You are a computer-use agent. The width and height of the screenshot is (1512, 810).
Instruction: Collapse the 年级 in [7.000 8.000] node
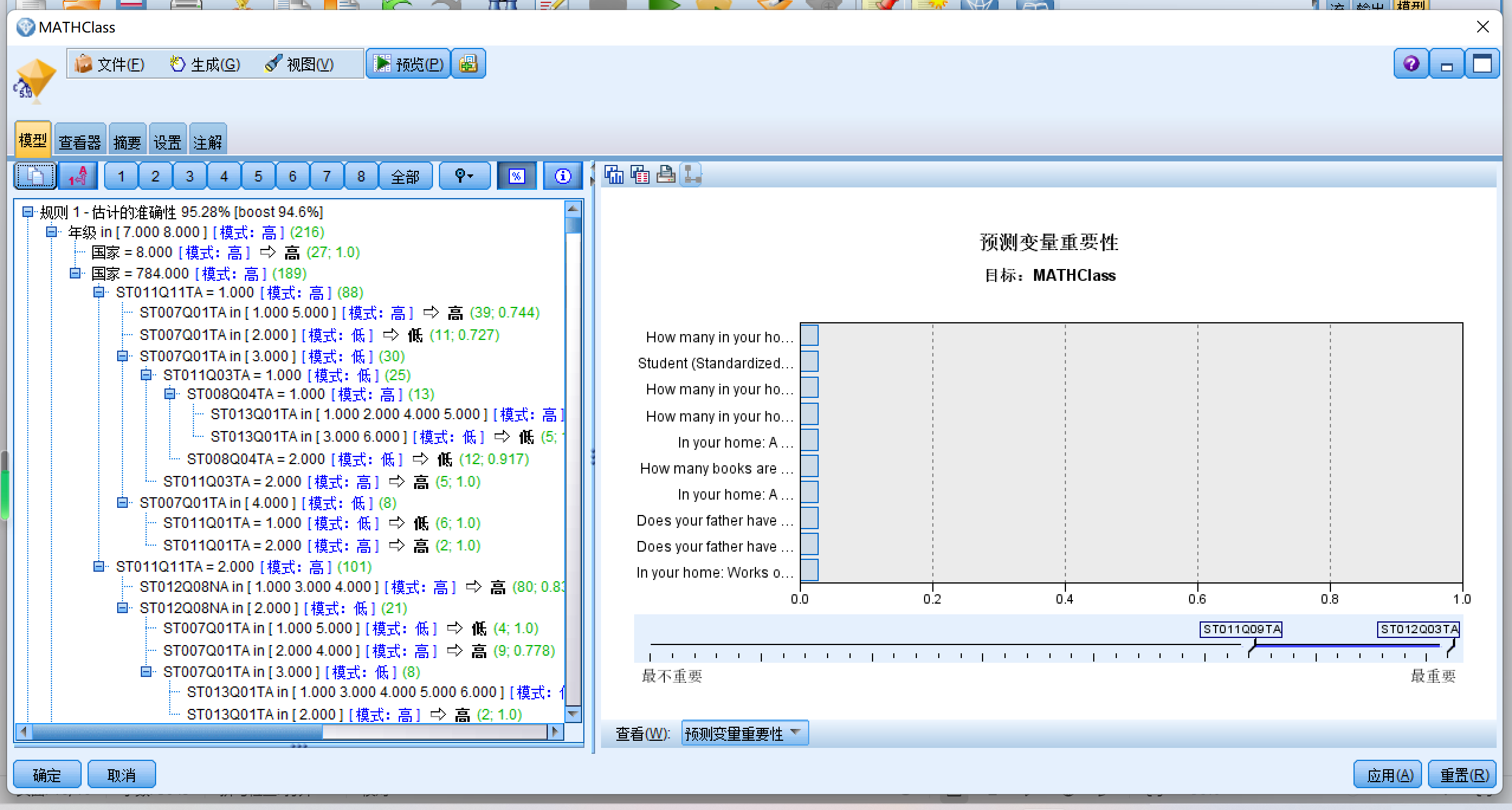51,232
